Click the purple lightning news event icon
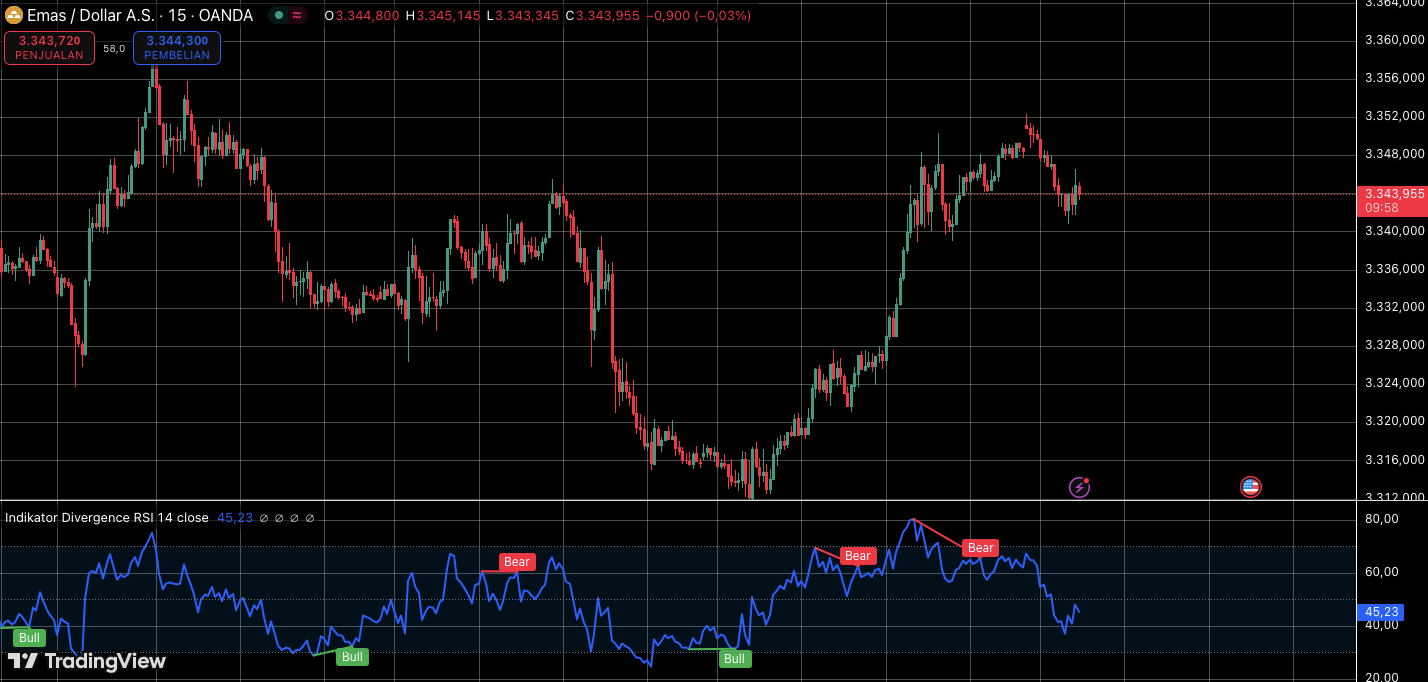This screenshot has height=682, width=1428. point(1079,487)
